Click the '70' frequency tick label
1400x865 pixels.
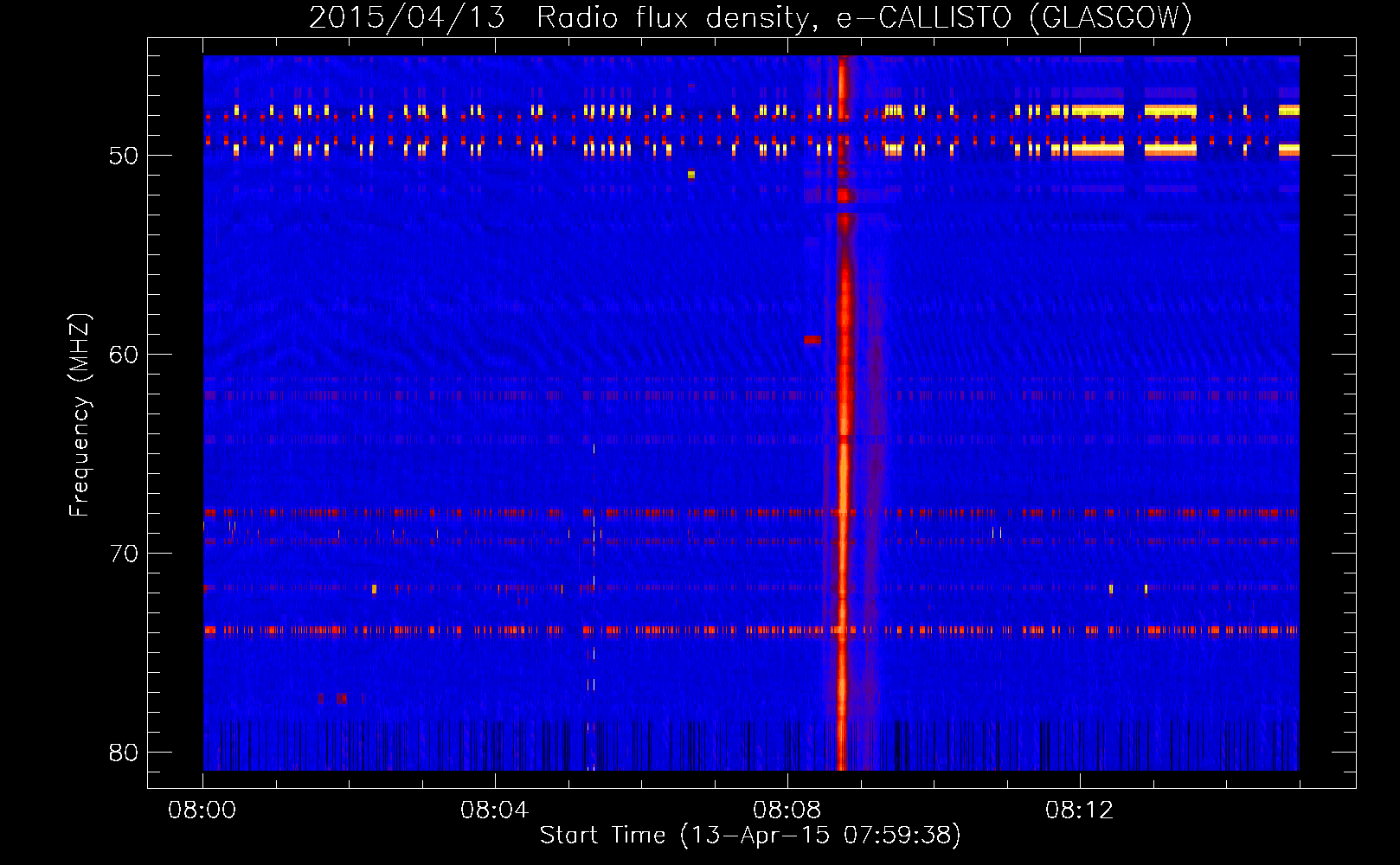(124, 554)
